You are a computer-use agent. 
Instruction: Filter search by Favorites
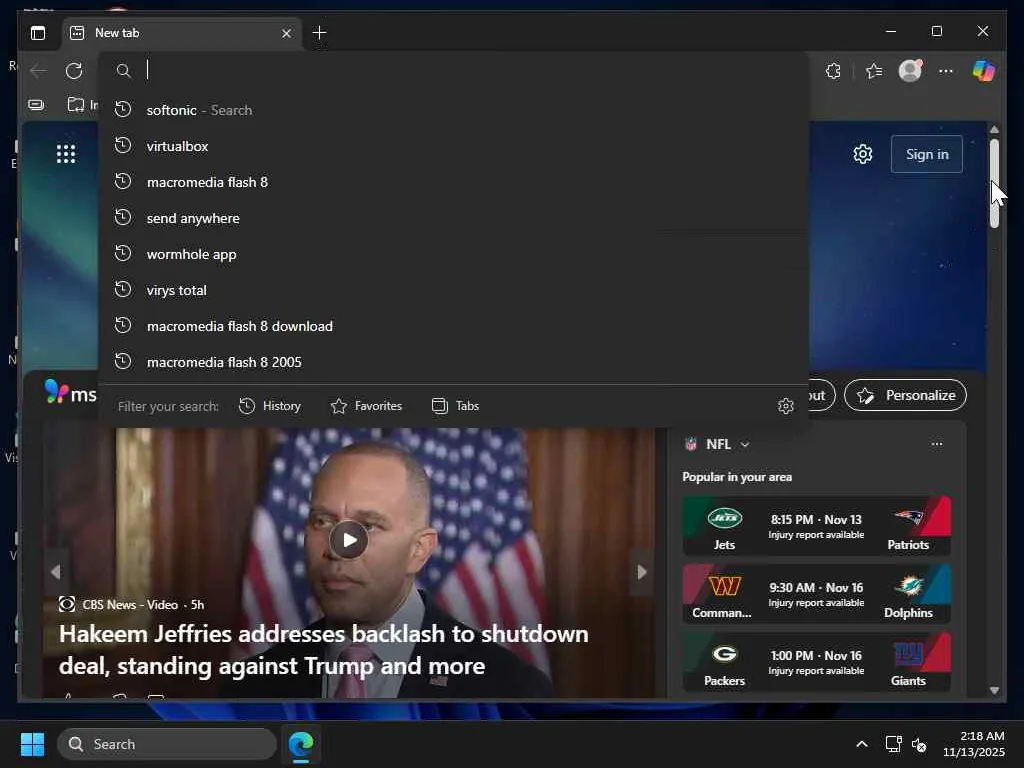tap(366, 406)
